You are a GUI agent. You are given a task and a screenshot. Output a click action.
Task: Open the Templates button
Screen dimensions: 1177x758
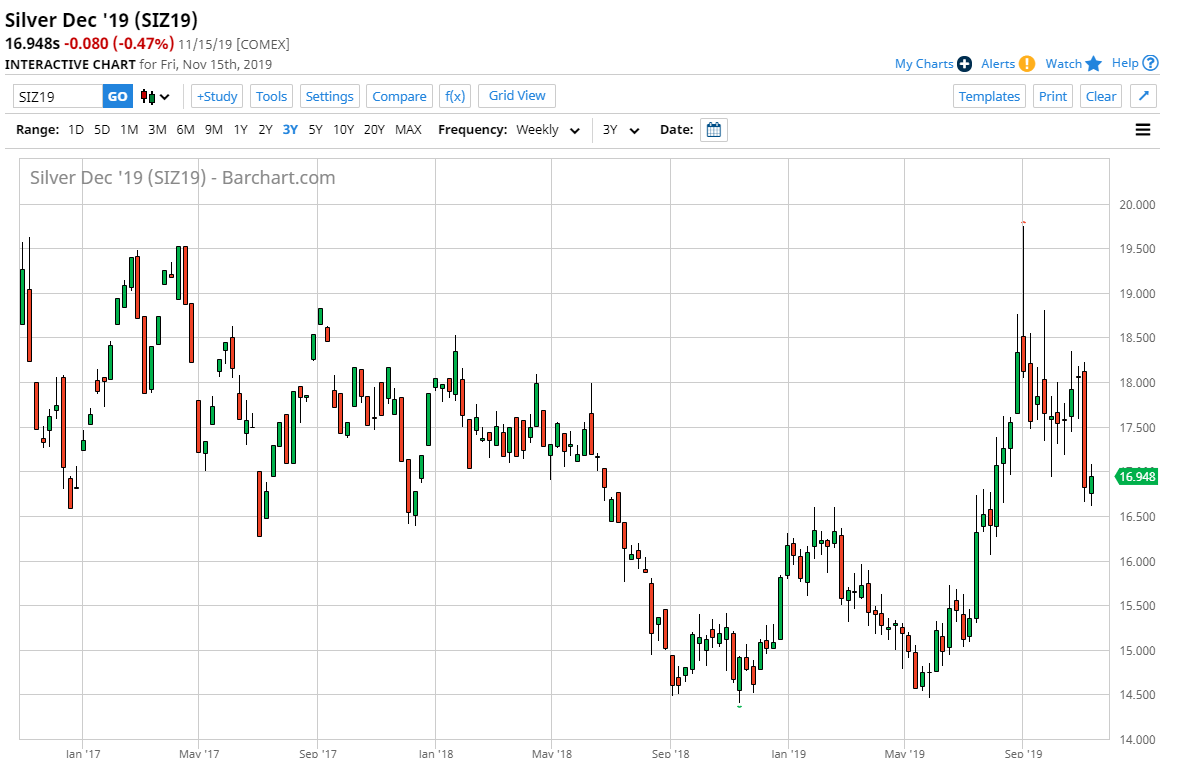click(x=989, y=96)
